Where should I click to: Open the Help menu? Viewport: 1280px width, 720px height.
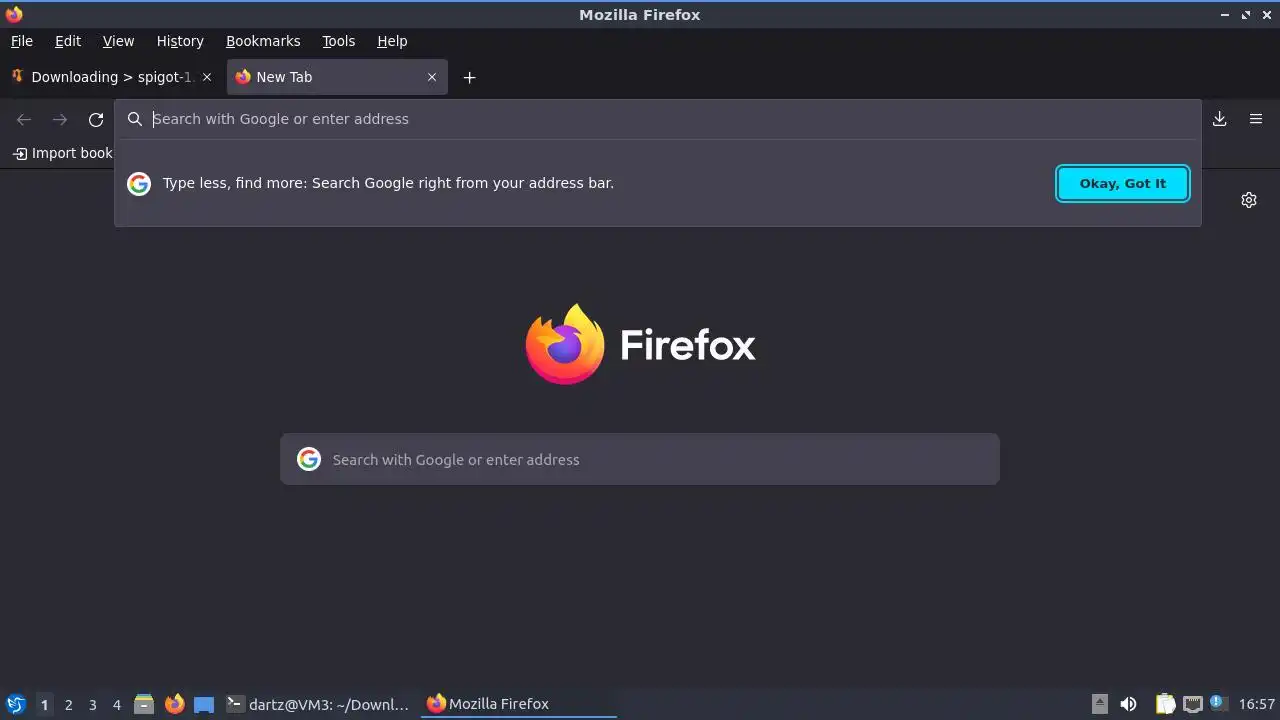tap(392, 41)
